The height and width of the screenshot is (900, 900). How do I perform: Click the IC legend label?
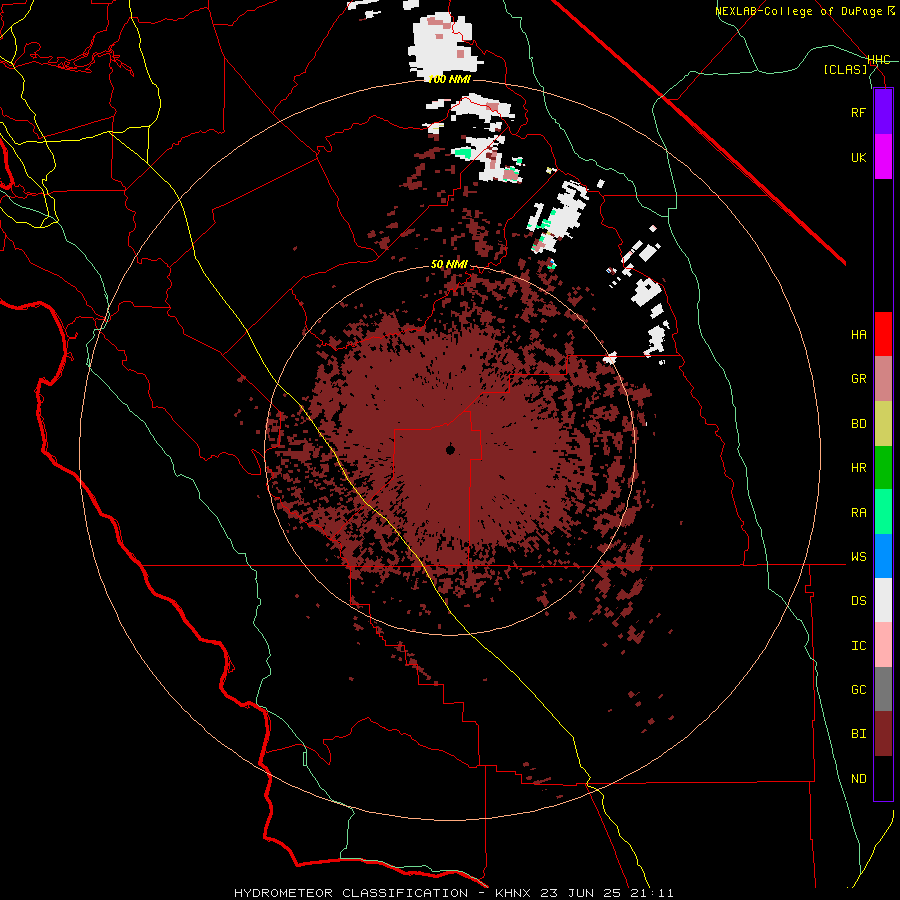pos(858,646)
